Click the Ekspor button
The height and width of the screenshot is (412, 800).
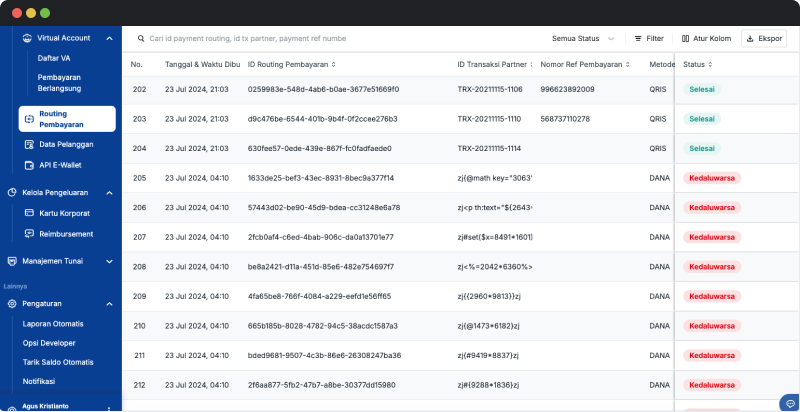pos(764,39)
